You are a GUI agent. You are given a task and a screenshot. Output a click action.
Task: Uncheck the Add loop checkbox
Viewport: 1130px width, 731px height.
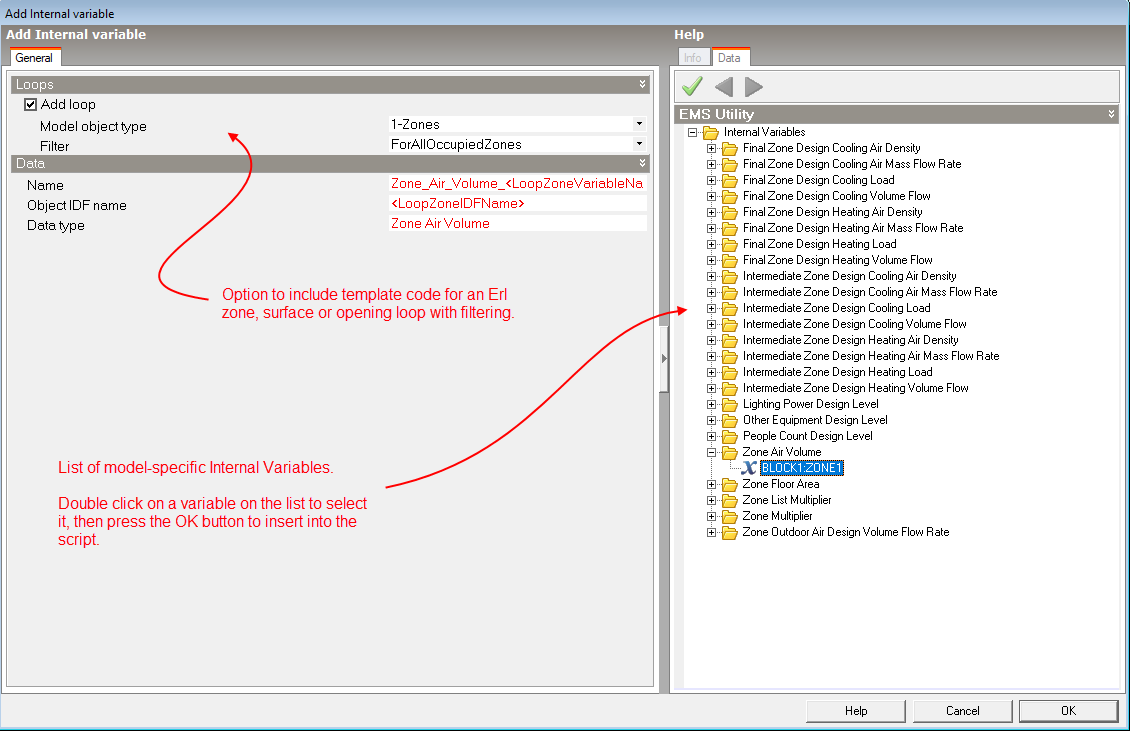pyautogui.click(x=30, y=104)
